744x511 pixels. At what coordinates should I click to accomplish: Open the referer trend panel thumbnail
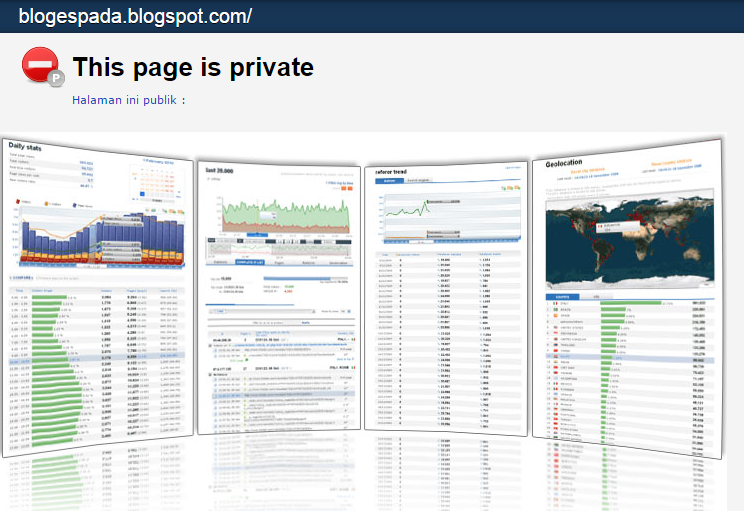click(446, 299)
